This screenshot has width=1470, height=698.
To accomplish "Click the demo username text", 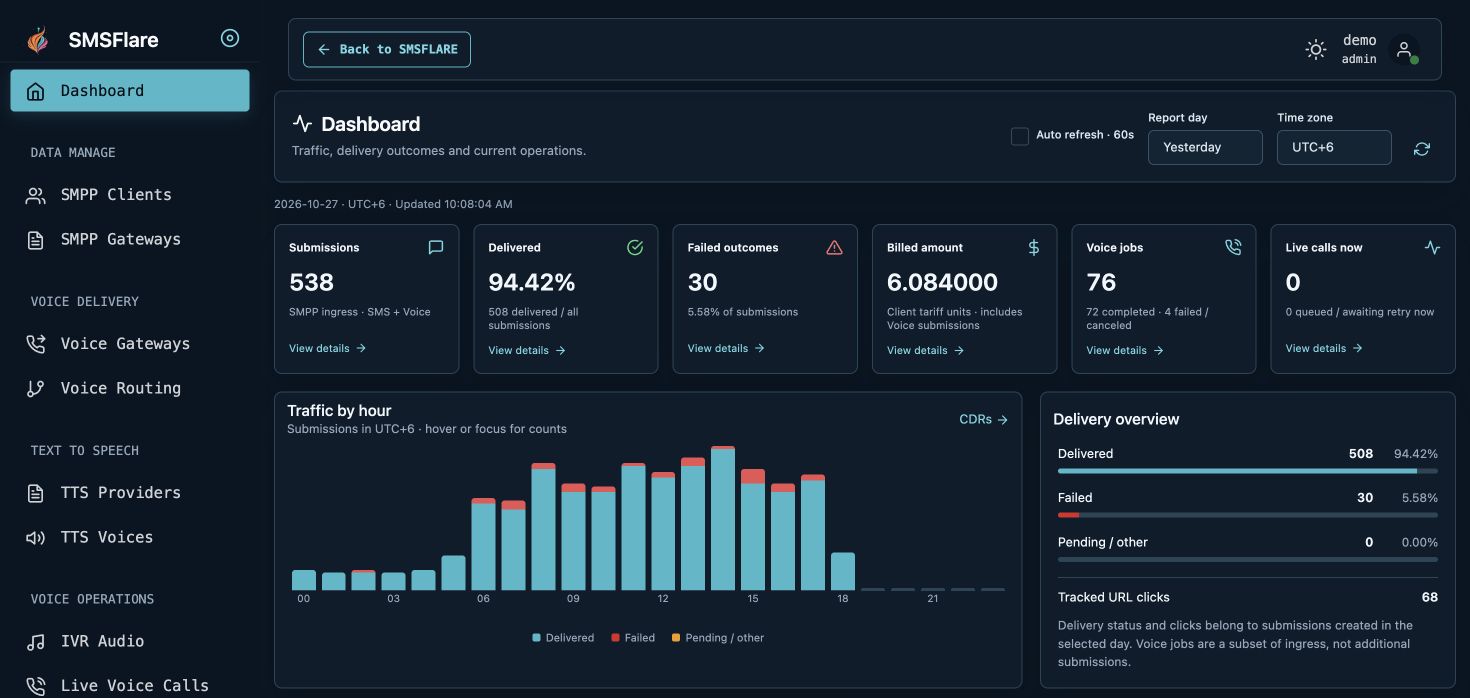I will pos(1359,41).
